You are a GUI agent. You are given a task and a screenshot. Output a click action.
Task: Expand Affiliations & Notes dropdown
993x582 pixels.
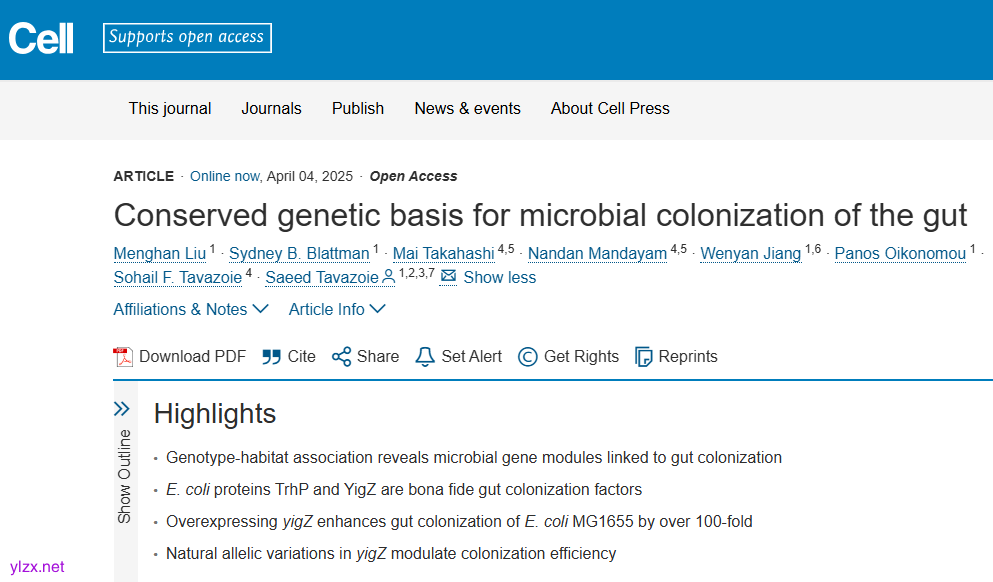point(190,310)
